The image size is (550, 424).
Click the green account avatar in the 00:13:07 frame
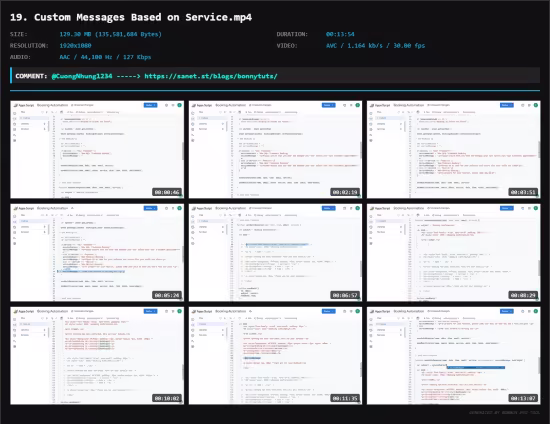536,311
